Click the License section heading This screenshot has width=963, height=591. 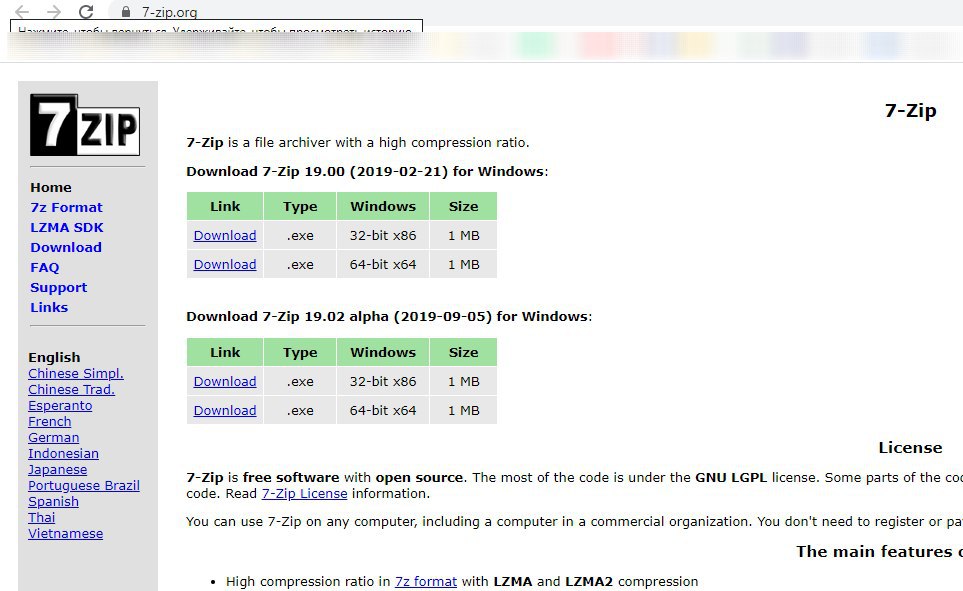click(910, 448)
